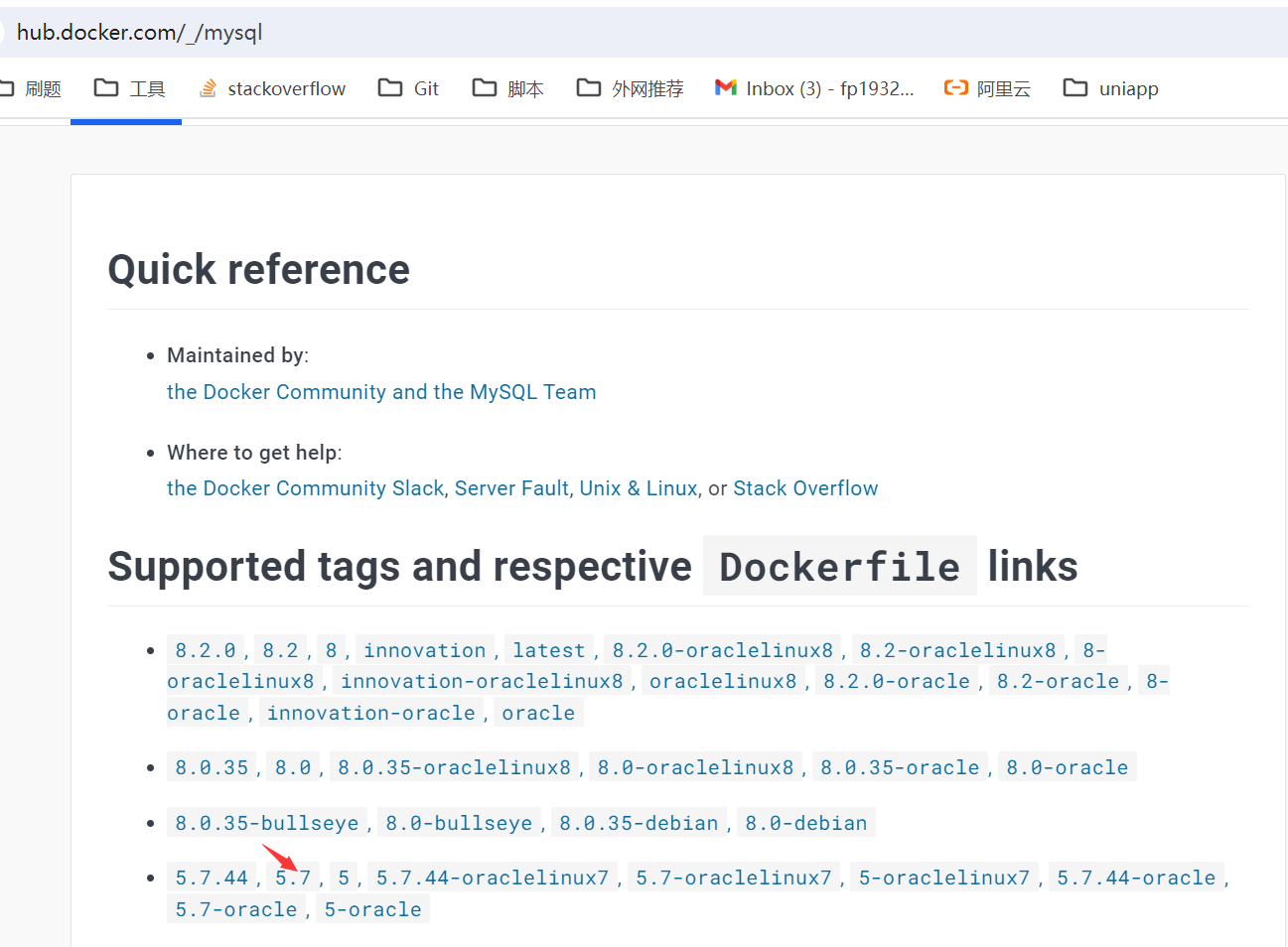Viewport: 1288px width, 947px height.
Task: Click the Dockerfile code text in heading
Action: click(840, 567)
